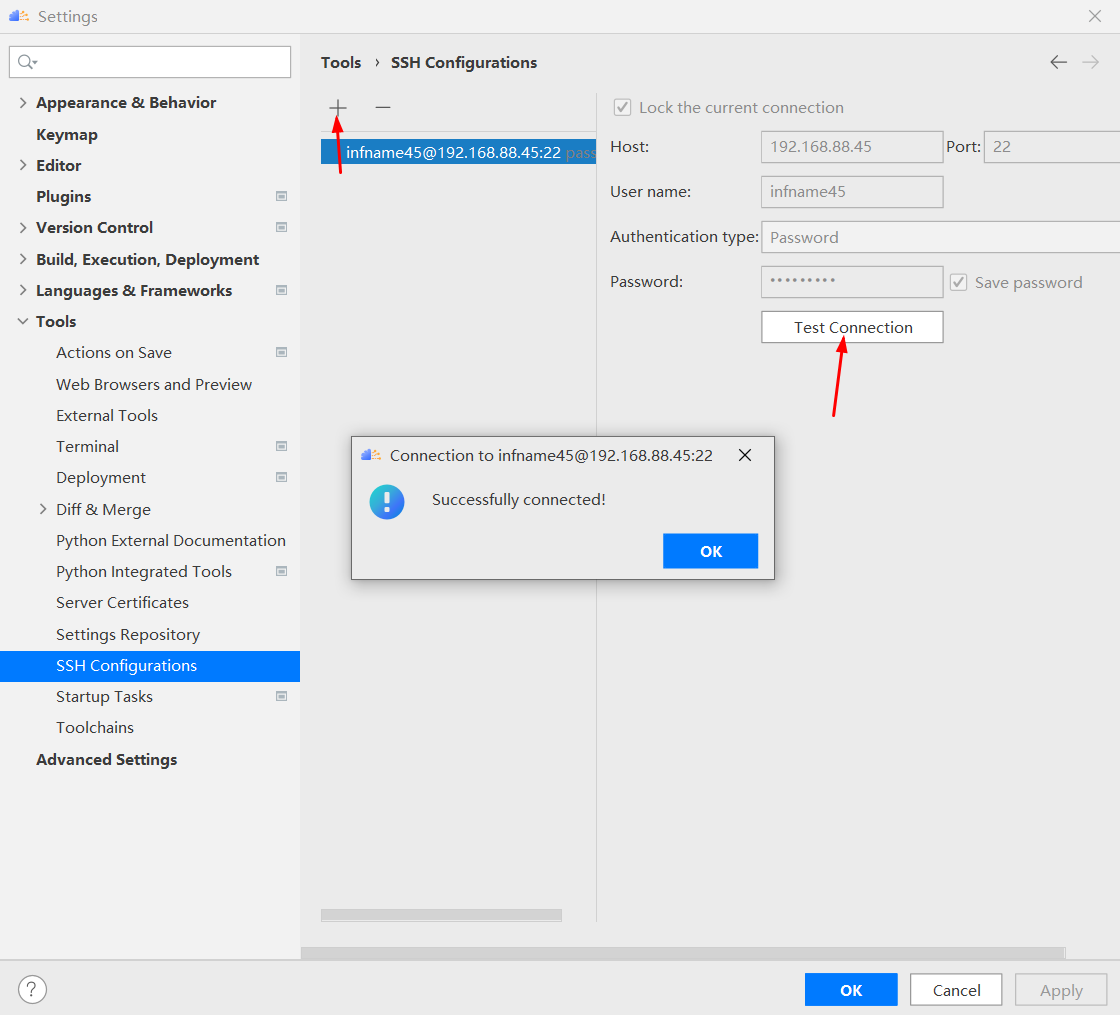Viewport: 1120px width, 1015px height.
Task: Toggle the Save password checkbox
Action: pos(958,282)
